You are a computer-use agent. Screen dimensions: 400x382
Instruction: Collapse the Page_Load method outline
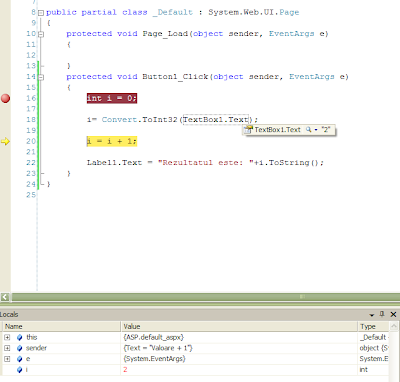[41, 34]
